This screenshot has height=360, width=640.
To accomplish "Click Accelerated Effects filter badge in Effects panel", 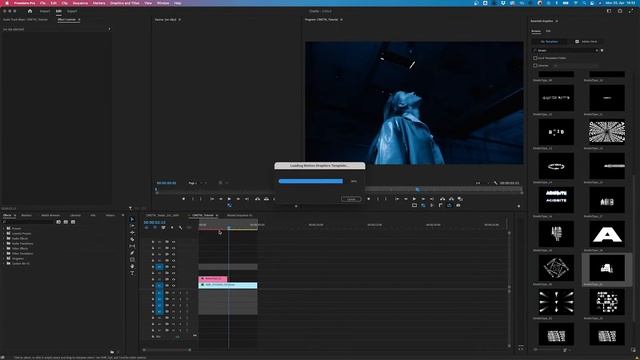I will tap(58, 222).
